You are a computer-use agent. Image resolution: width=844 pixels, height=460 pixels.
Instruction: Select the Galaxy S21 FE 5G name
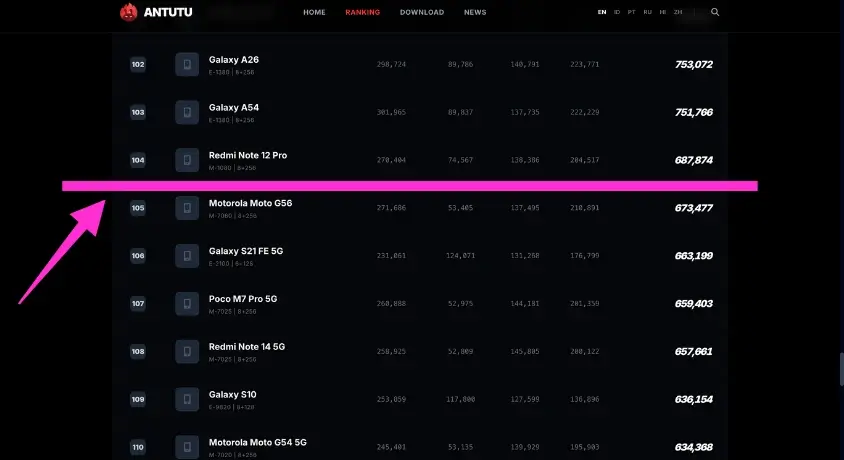click(246, 251)
